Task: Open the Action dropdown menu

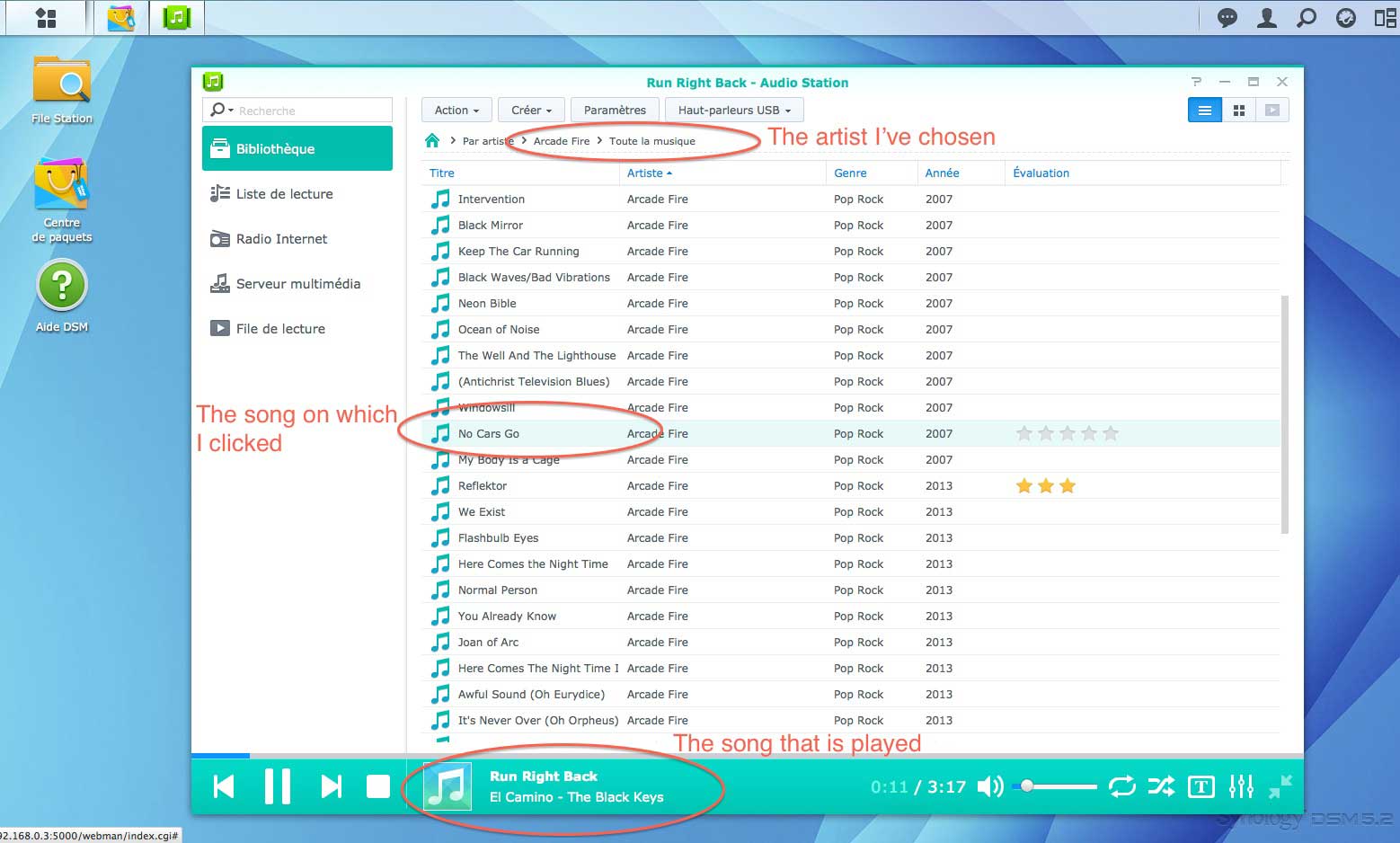Action: (456, 110)
